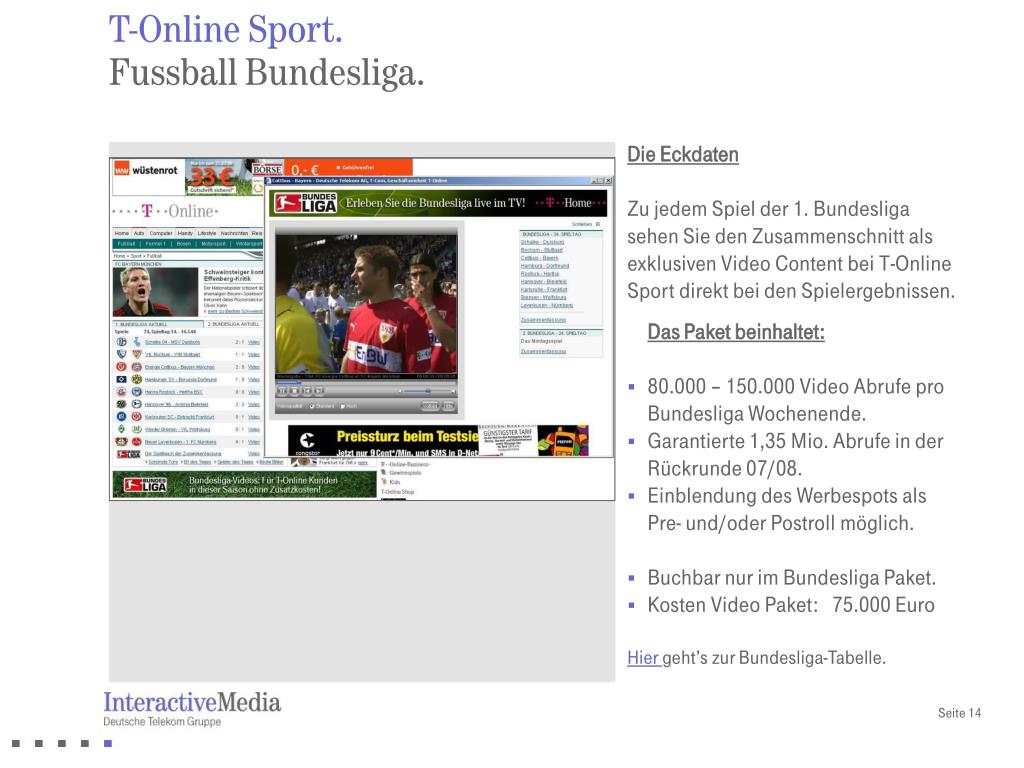Click the T-Online logo on the website
This screenshot has width=1024, height=768.
point(166,211)
